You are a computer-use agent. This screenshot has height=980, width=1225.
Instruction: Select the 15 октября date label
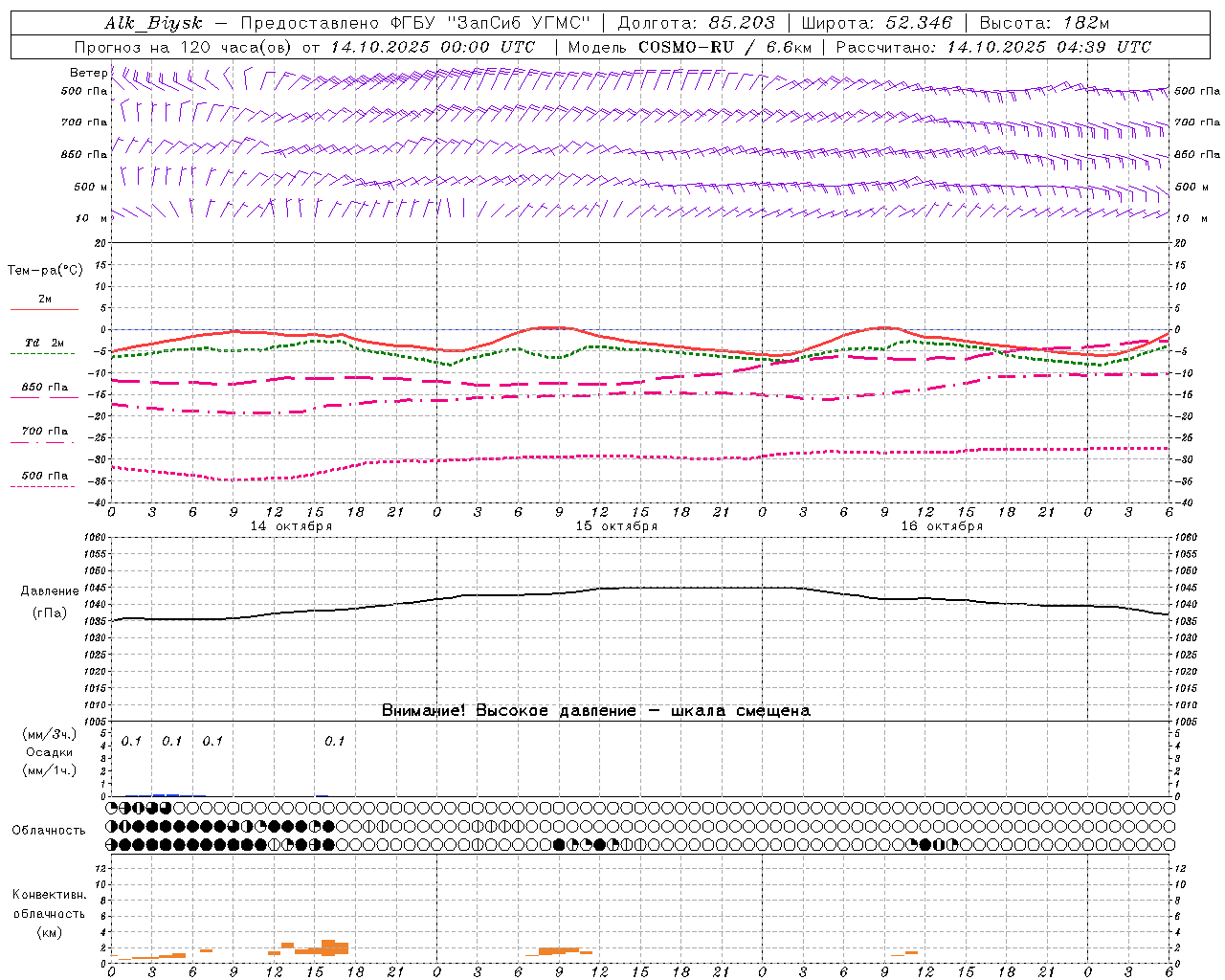[x=616, y=526]
